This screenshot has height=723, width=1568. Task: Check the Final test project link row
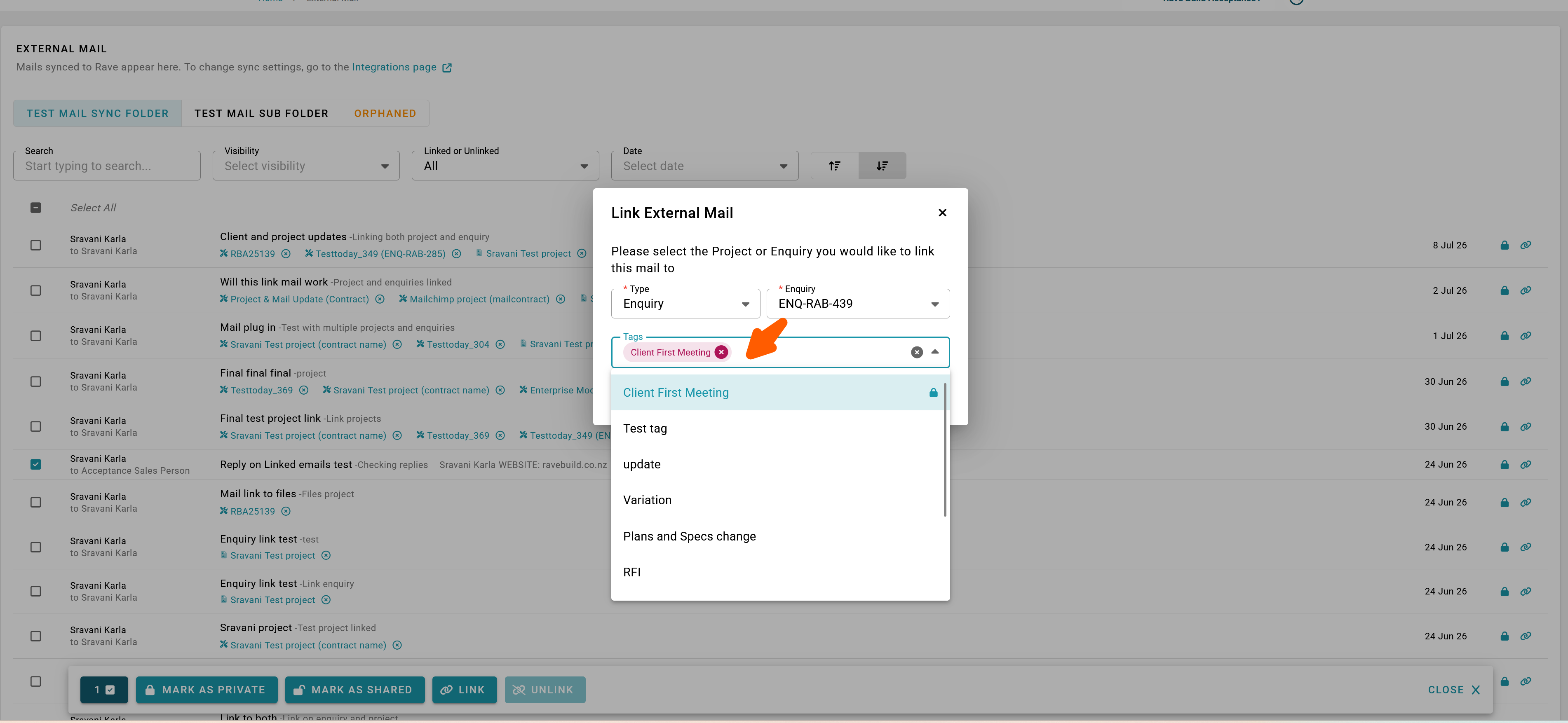point(36,427)
